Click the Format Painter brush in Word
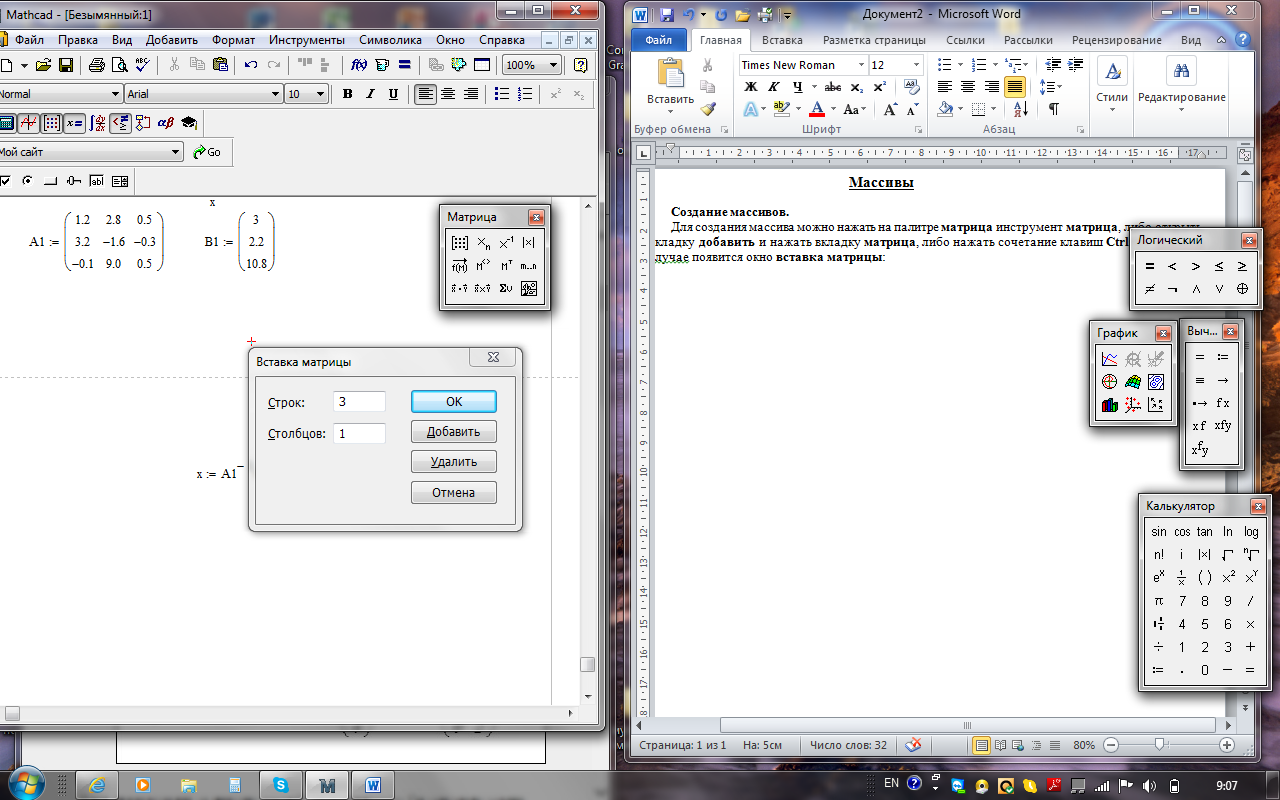The height and width of the screenshot is (800, 1280). pos(708,108)
